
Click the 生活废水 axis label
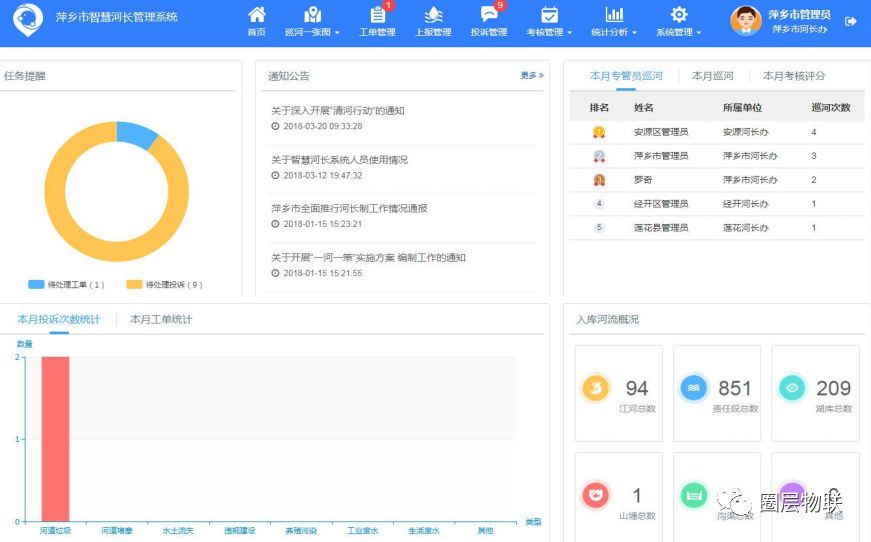coord(424,531)
